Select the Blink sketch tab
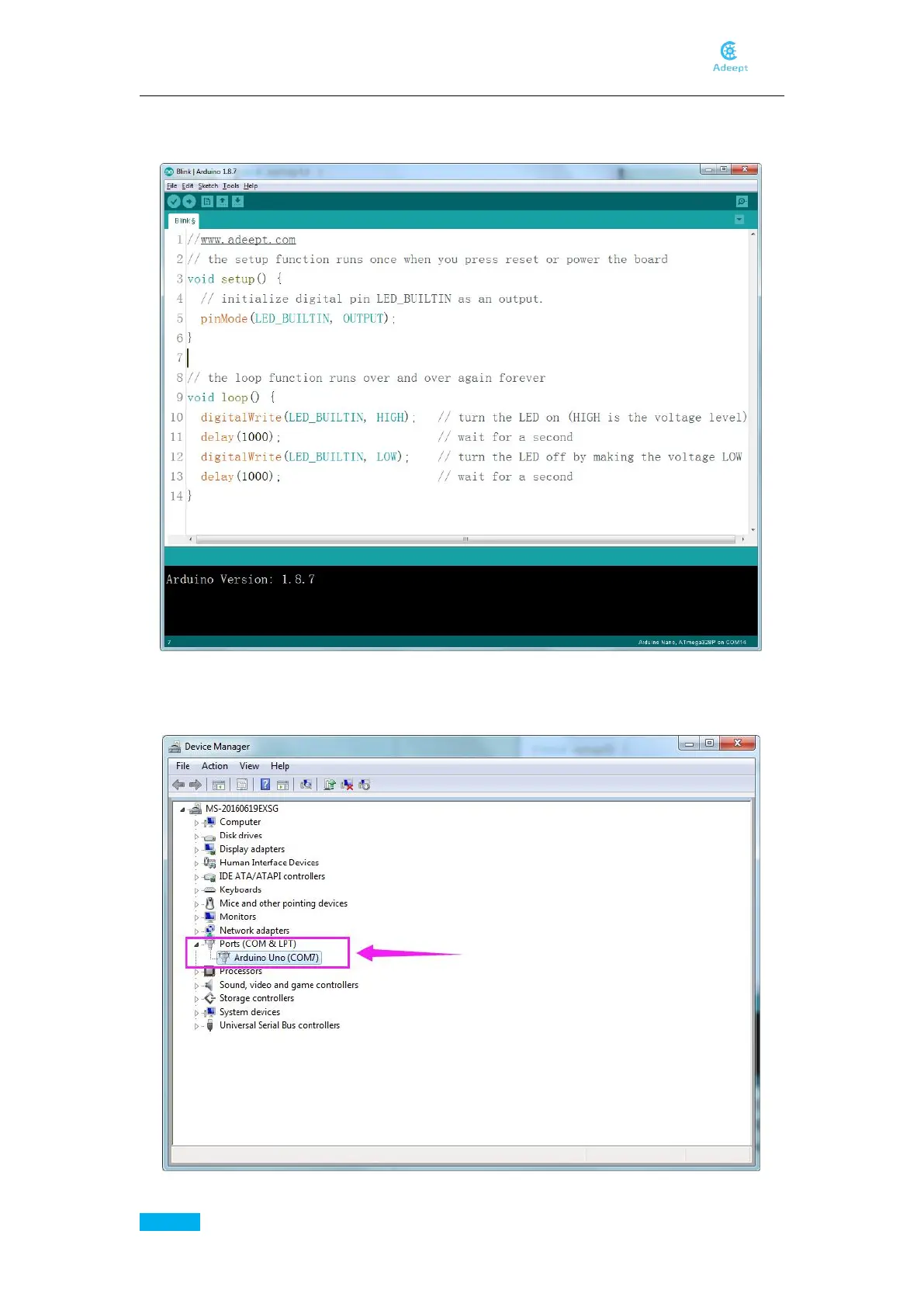Viewport: 924px width, 1307px height. [185, 221]
